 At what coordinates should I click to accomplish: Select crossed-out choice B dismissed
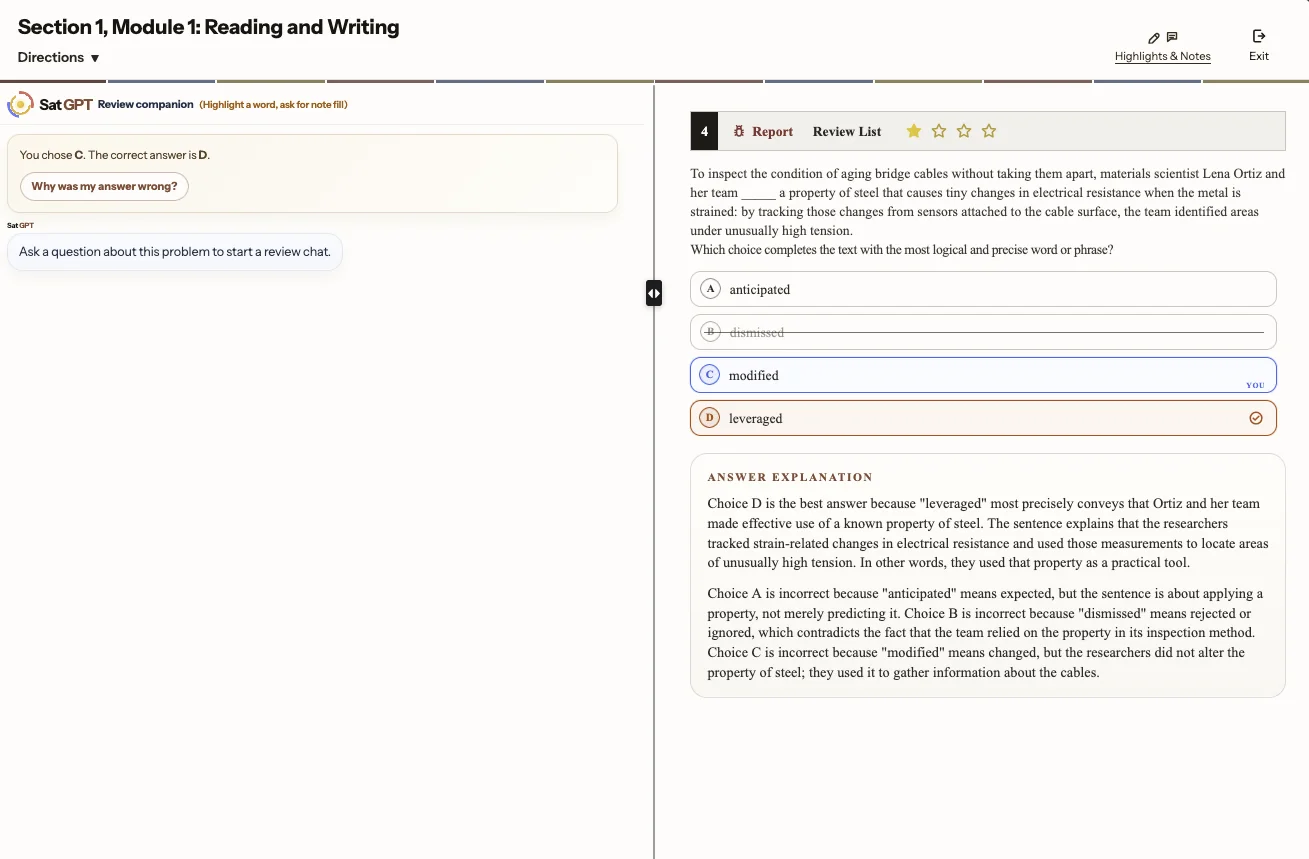(983, 332)
